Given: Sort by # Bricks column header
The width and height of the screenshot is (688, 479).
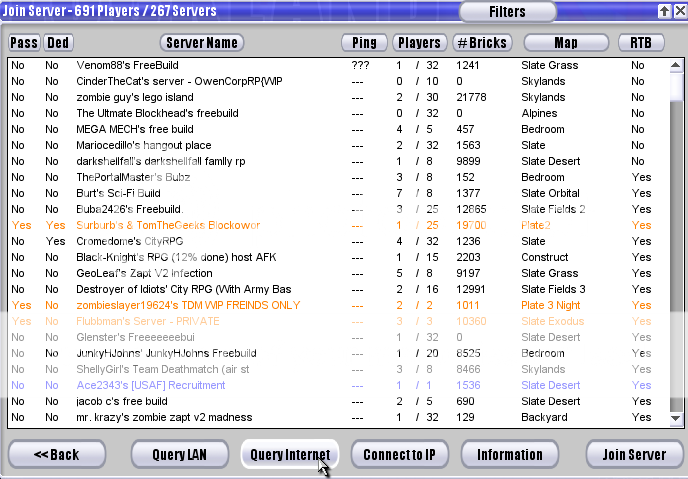Looking at the screenshot, I should [x=482, y=43].
